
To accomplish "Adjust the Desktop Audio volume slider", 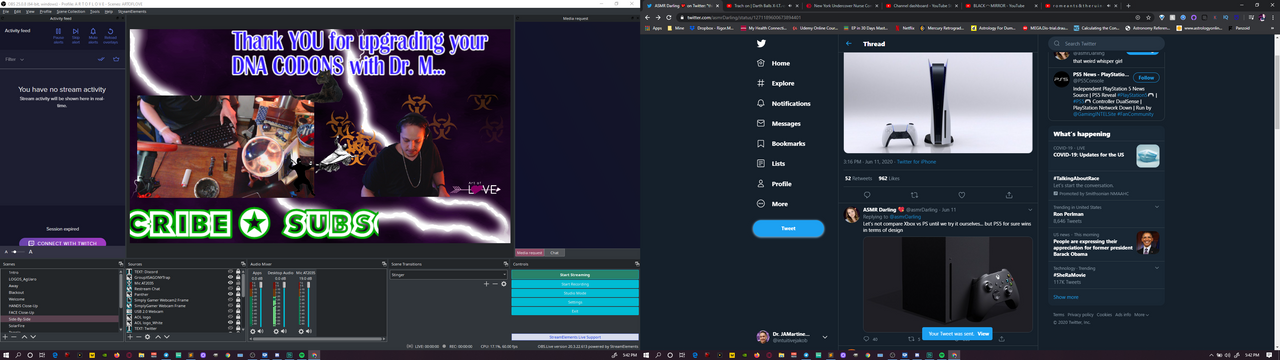I will pos(284,304).
